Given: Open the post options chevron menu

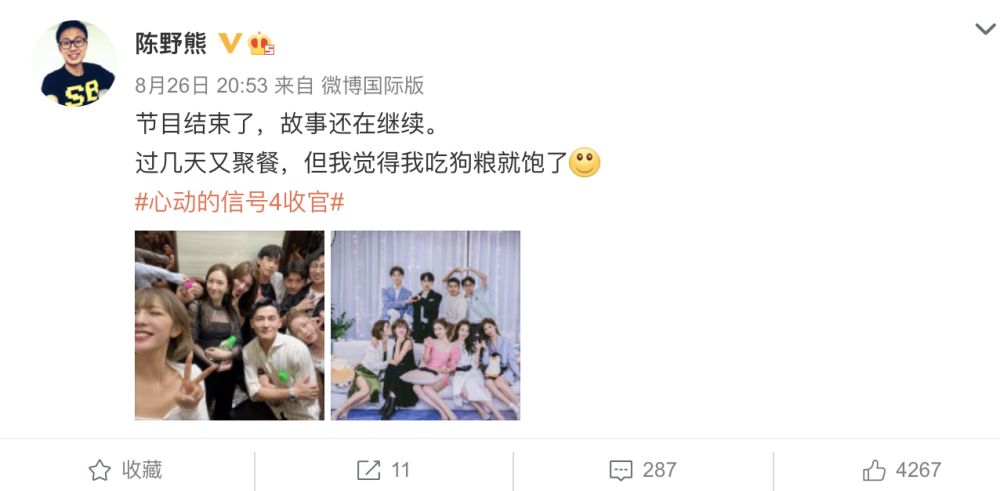Looking at the screenshot, I should (985, 29).
